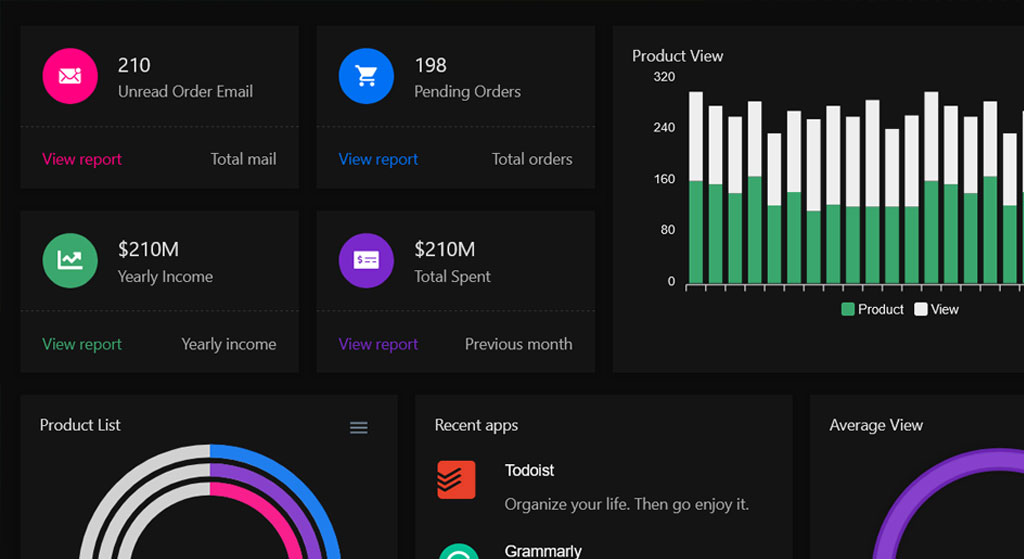
Task: Open the Product List hamburger menu
Action: pos(359,428)
